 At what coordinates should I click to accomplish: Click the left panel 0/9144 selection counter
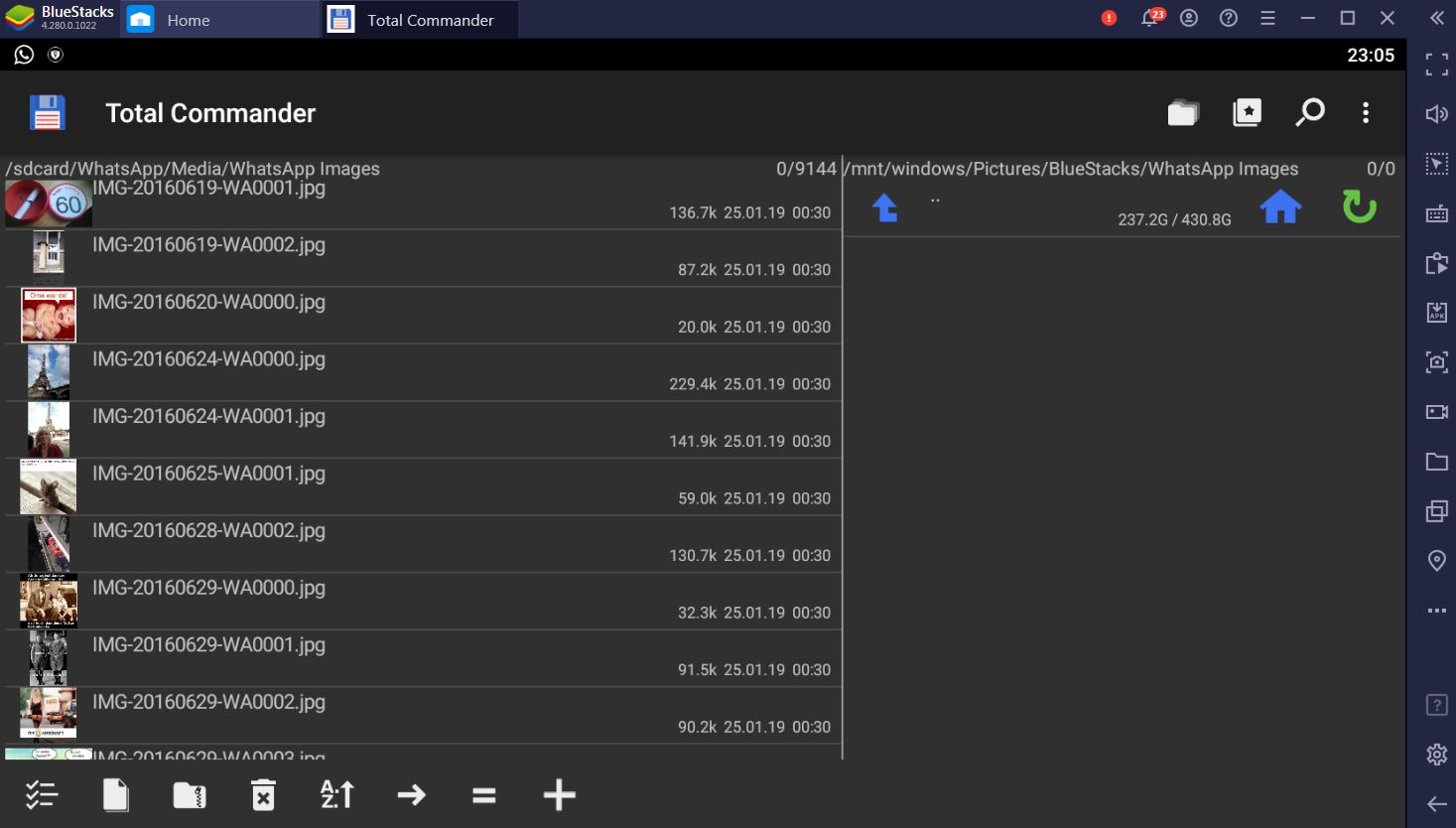pyautogui.click(x=806, y=169)
